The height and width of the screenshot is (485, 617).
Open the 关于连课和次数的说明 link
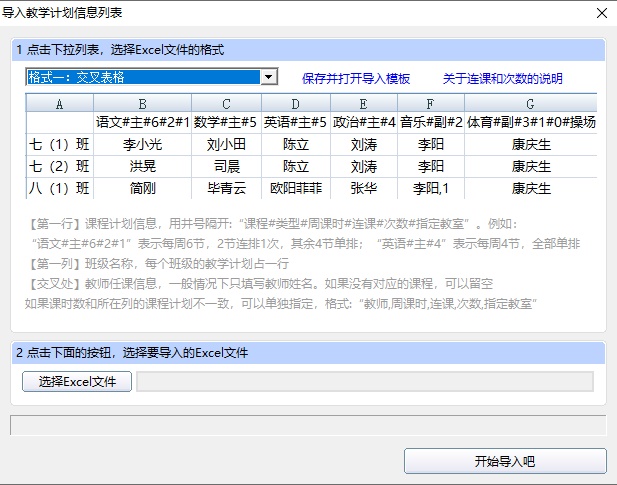click(x=502, y=79)
